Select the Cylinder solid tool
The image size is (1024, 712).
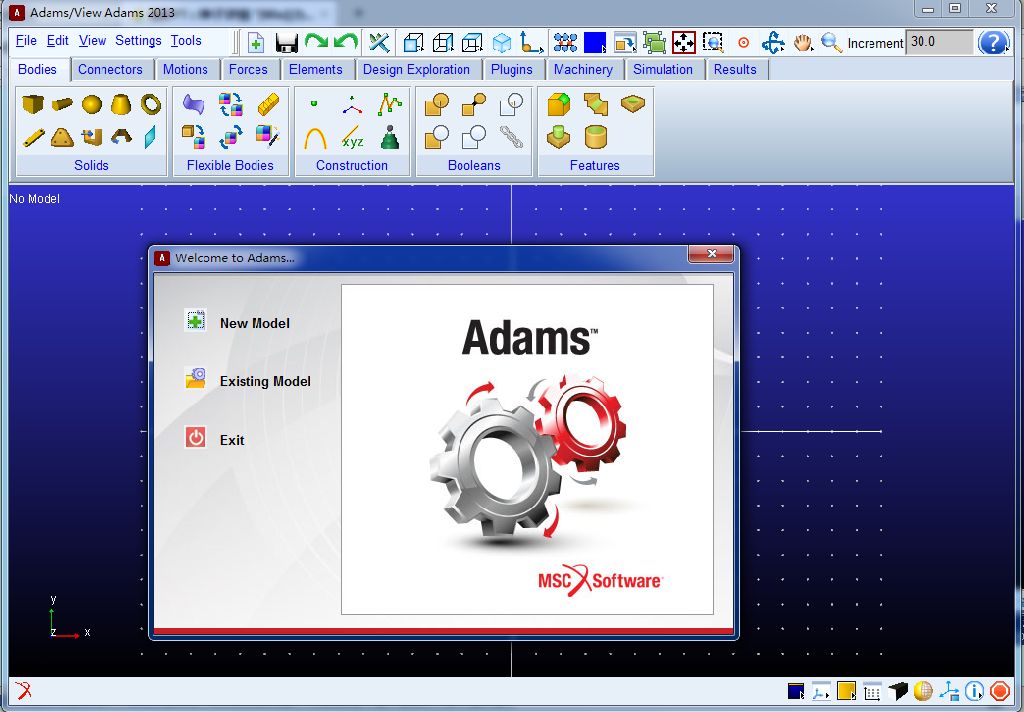click(x=62, y=104)
